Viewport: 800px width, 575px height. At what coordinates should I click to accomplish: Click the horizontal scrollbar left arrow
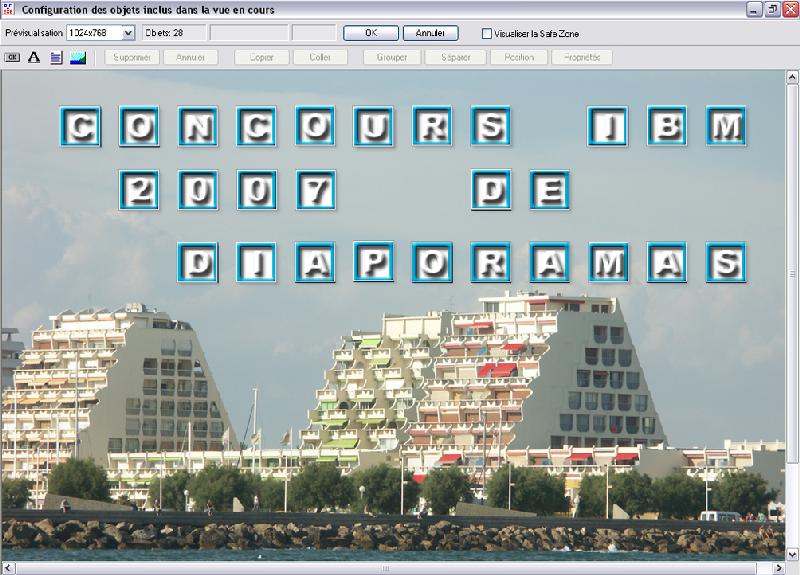click(8, 568)
